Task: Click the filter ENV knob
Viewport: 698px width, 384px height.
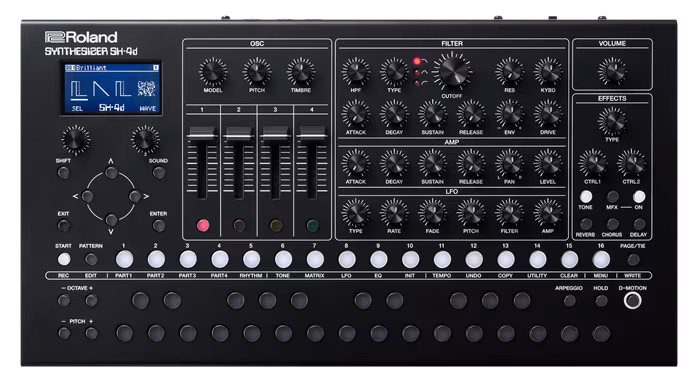Action: 509,114
